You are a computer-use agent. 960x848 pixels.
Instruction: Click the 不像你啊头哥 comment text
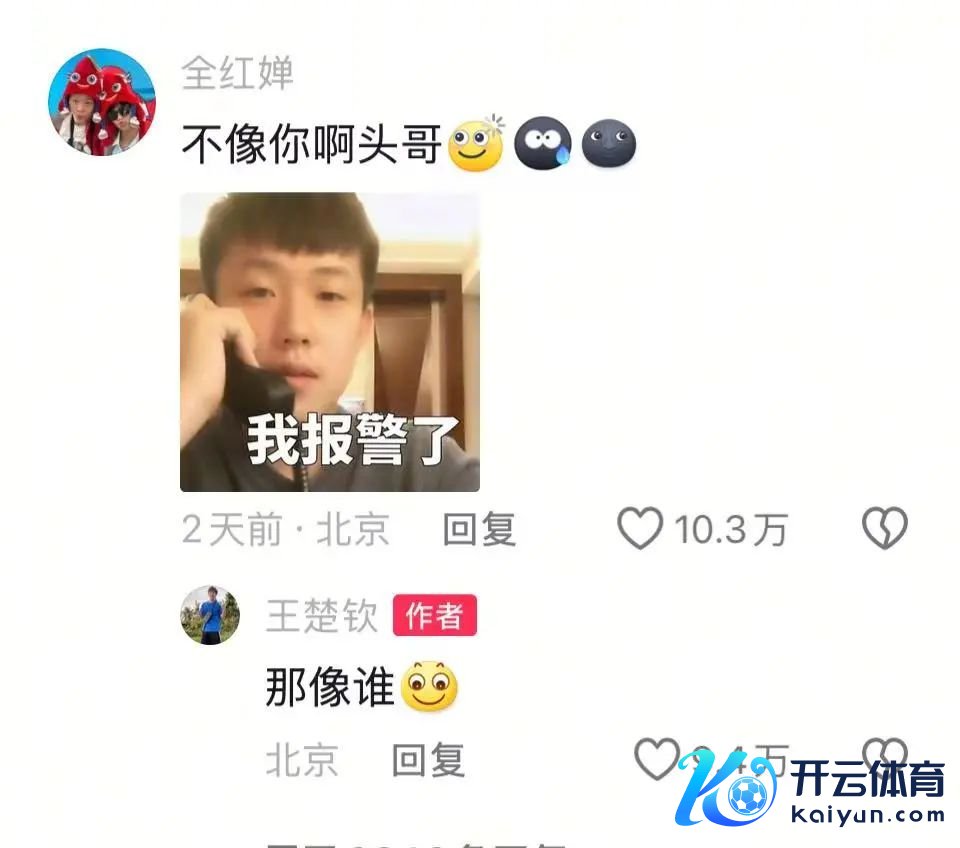tap(312, 144)
